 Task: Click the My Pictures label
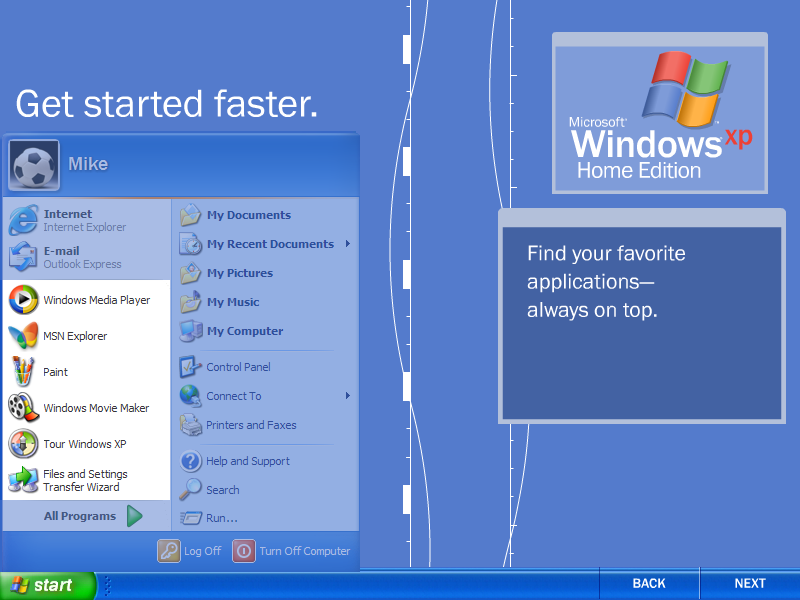click(240, 273)
